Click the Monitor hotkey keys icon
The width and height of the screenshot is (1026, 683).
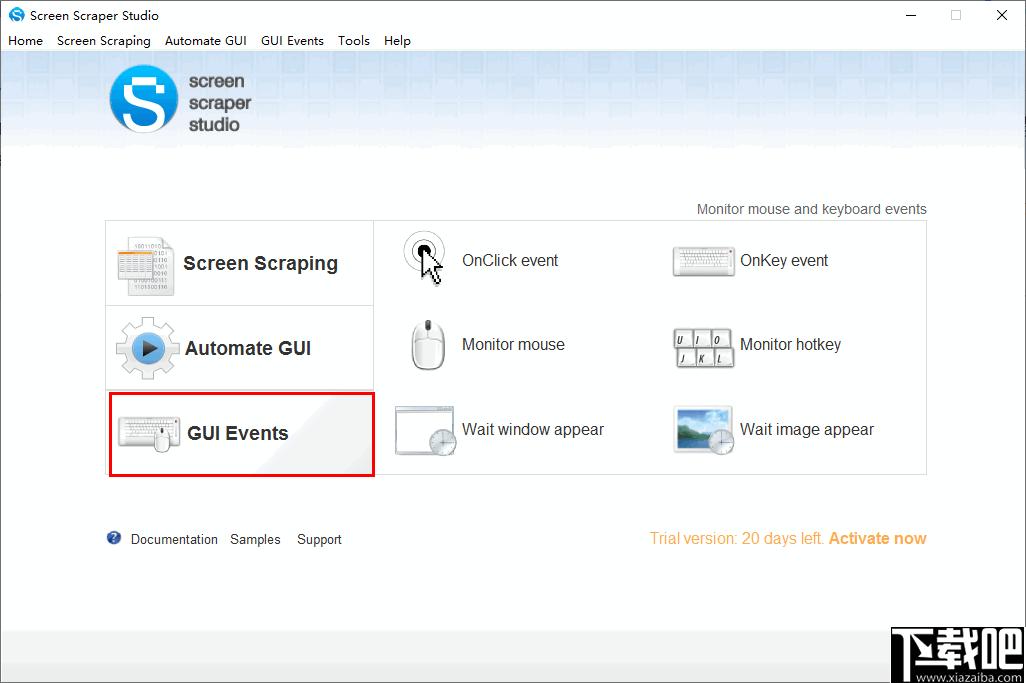pos(703,347)
